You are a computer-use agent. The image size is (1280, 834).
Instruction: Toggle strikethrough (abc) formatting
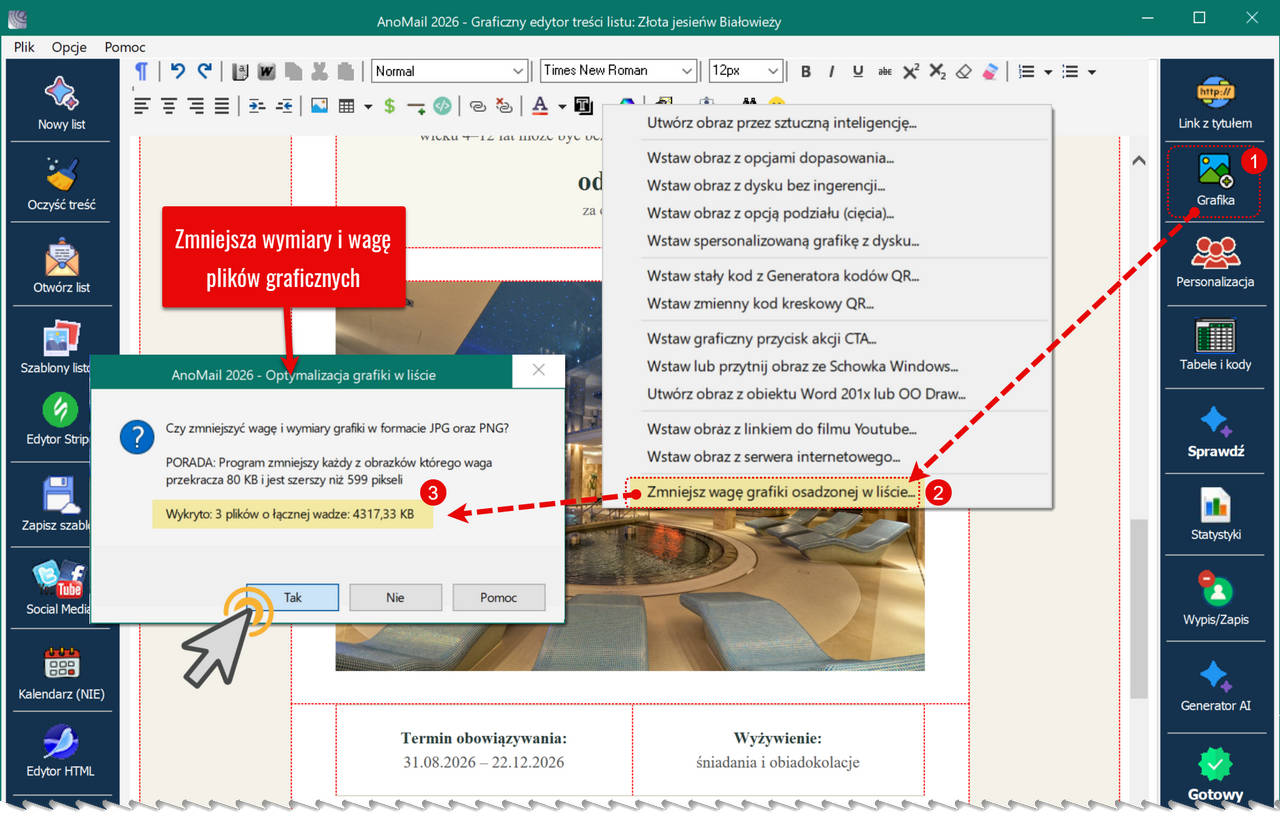(x=885, y=71)
